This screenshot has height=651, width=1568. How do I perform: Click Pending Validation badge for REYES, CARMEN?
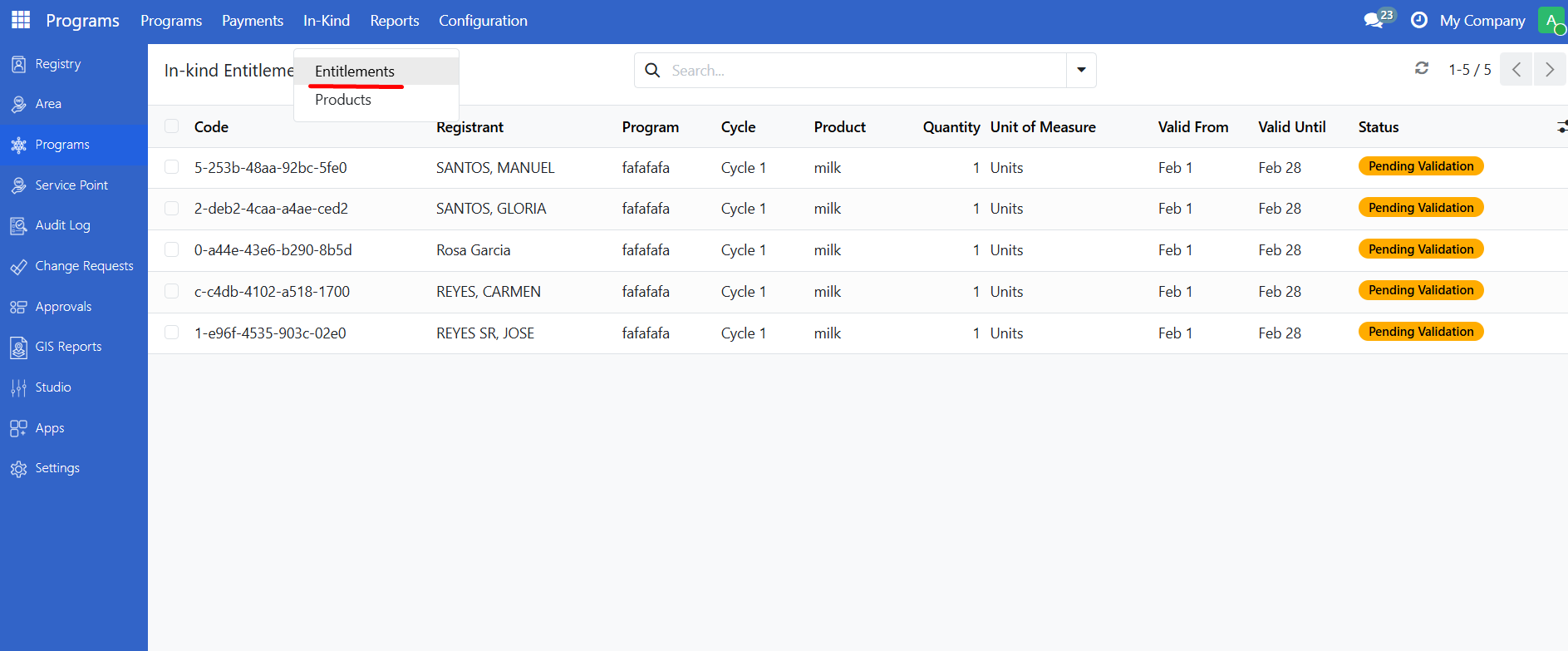click(x=1420, y=290)
